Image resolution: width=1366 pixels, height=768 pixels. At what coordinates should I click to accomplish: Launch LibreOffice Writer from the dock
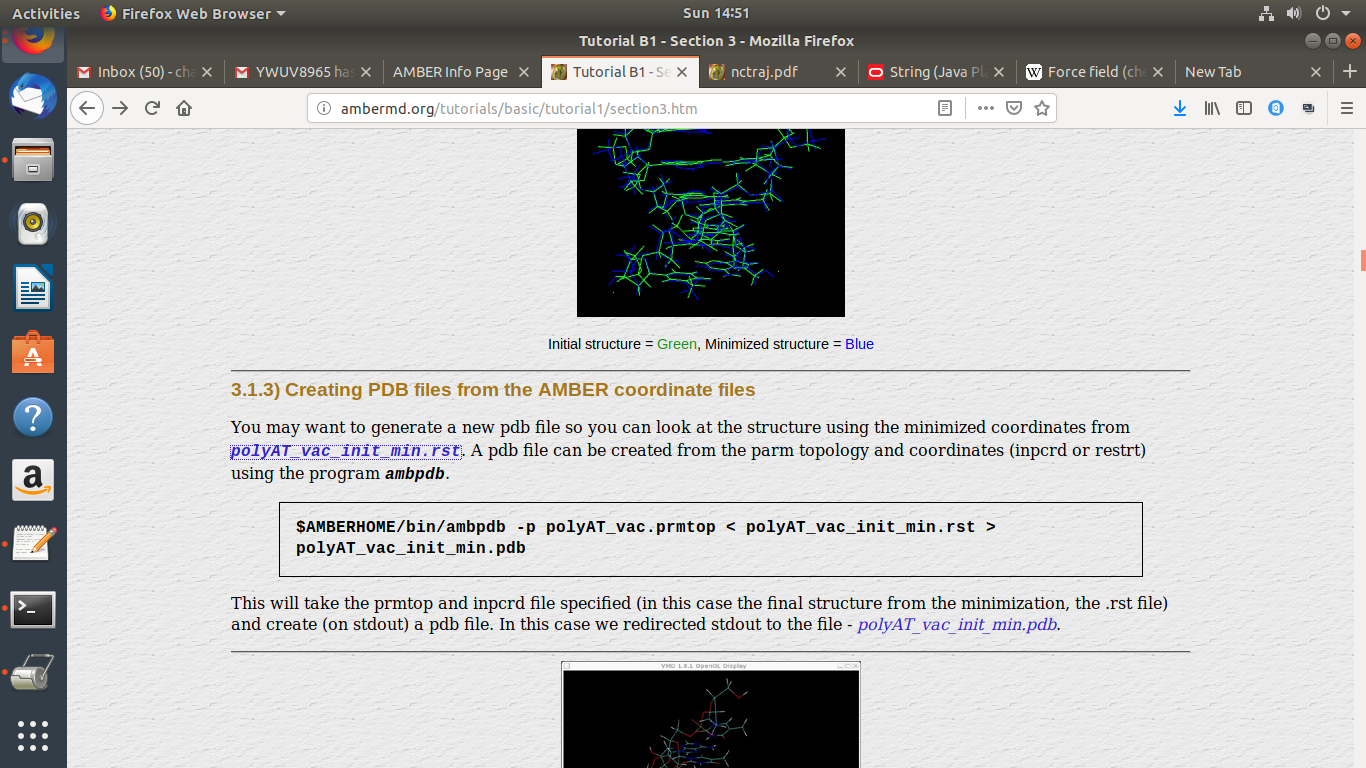point(33,289)
